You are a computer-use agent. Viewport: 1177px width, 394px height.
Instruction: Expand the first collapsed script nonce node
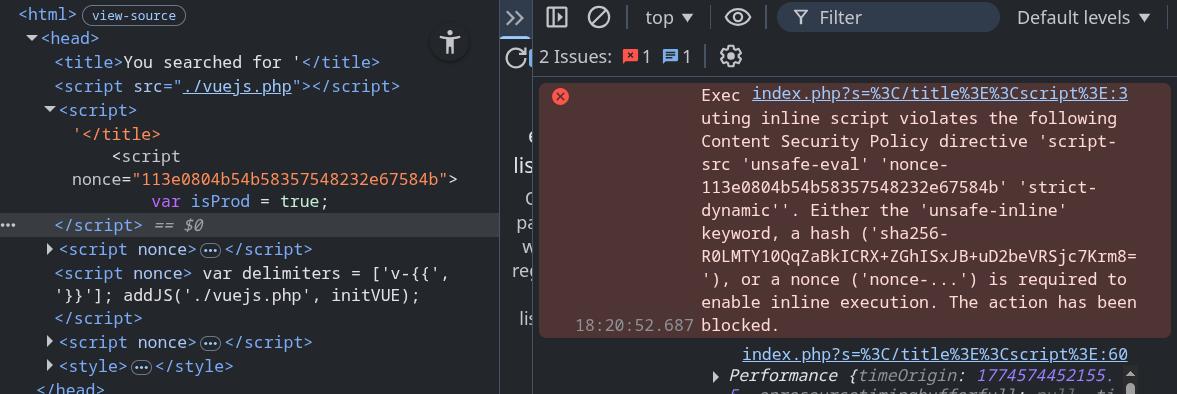50,249
